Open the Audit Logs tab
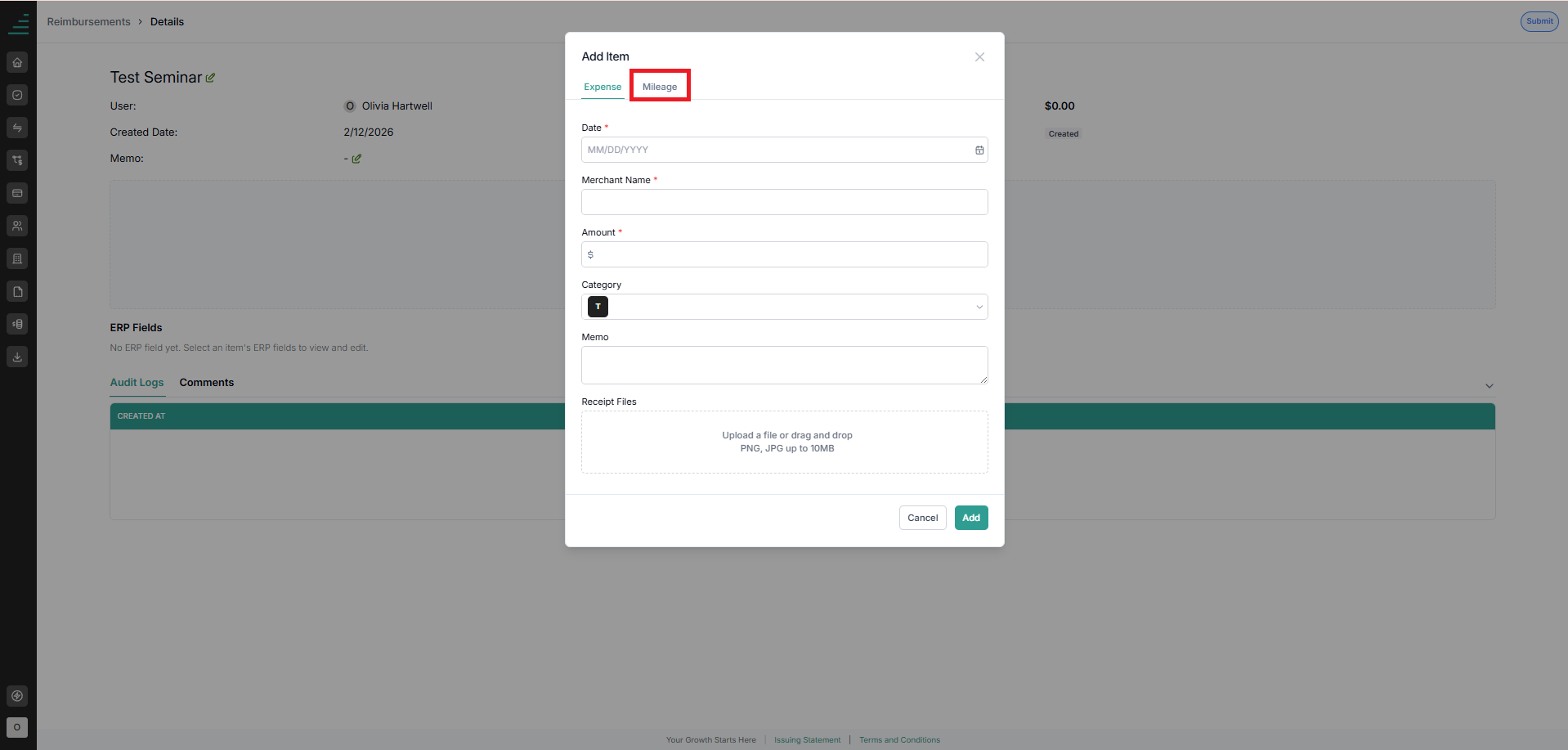1568x750 pixels. [137, 383]
